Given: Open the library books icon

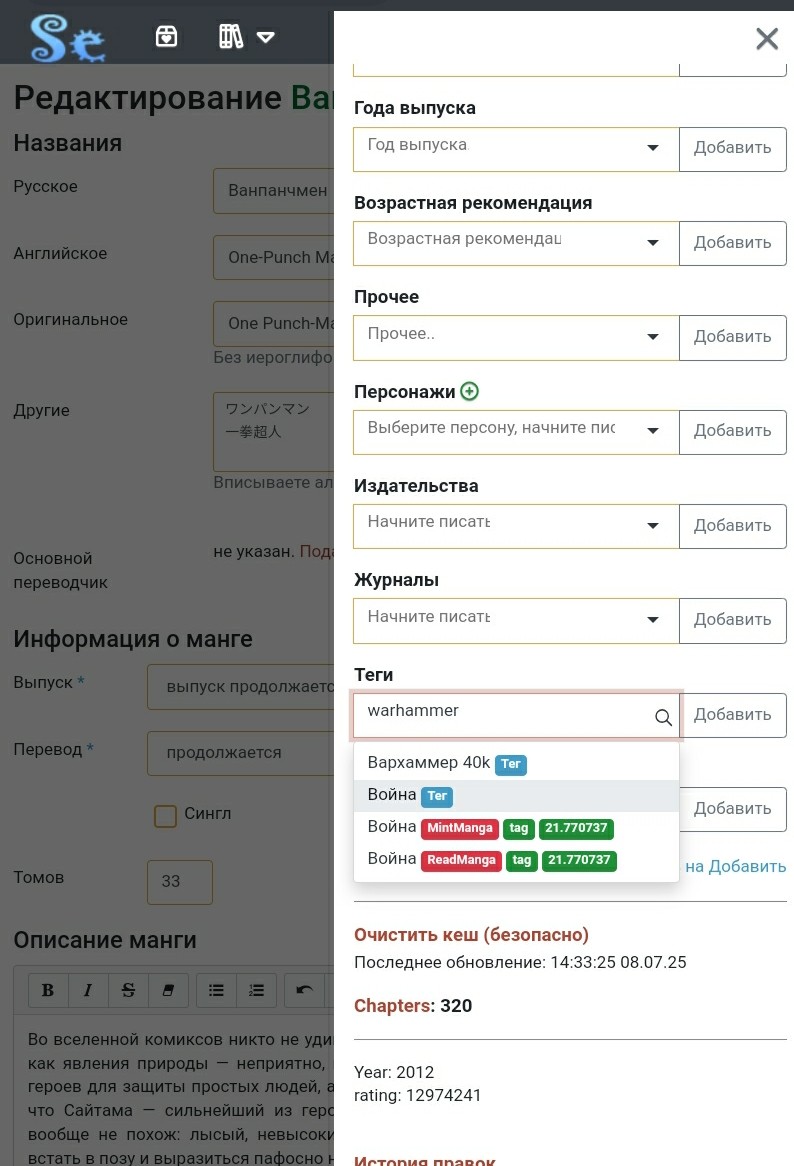Looking at the screenshot, I should pos(231,36).
